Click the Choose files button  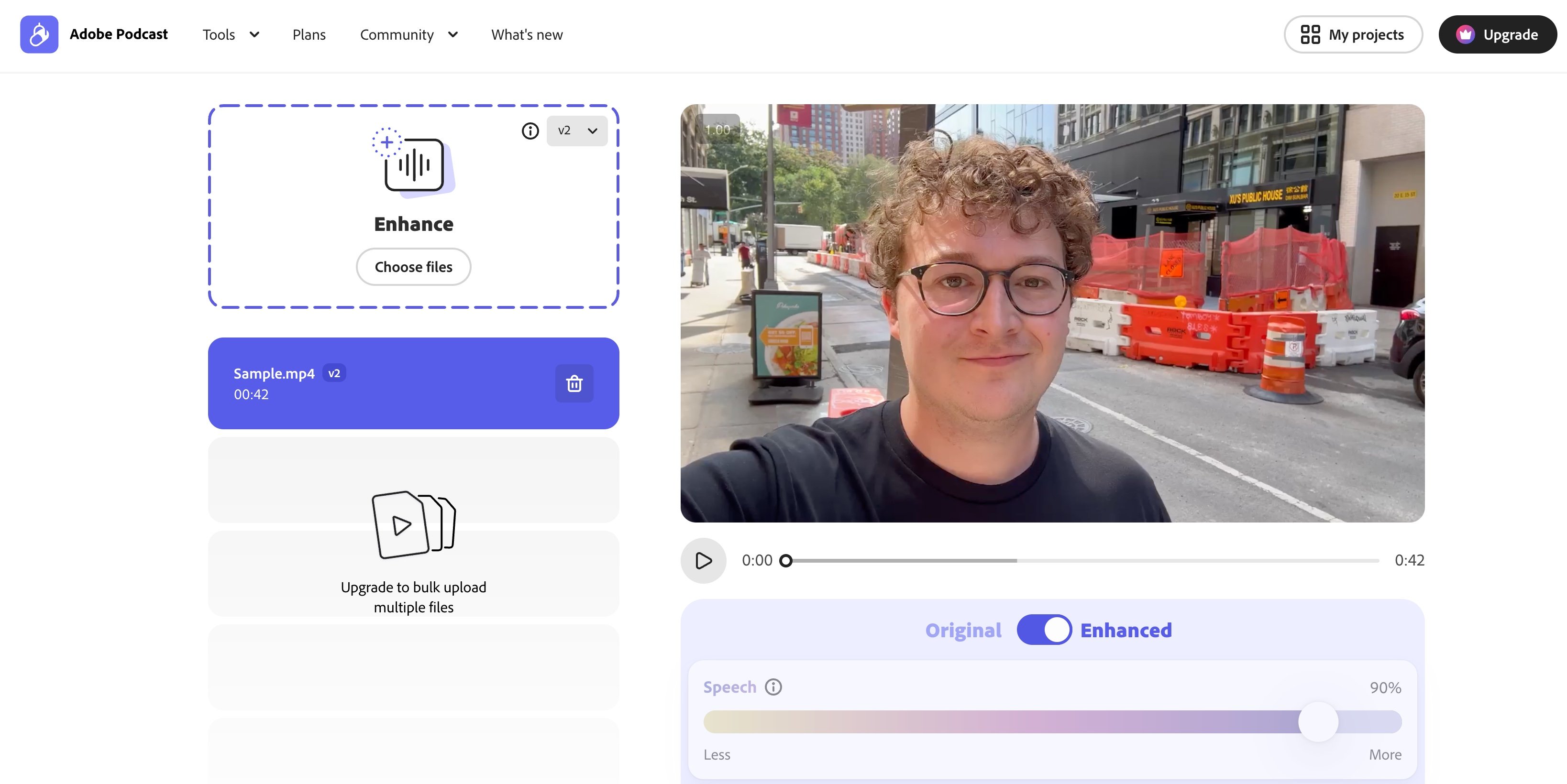413,267
